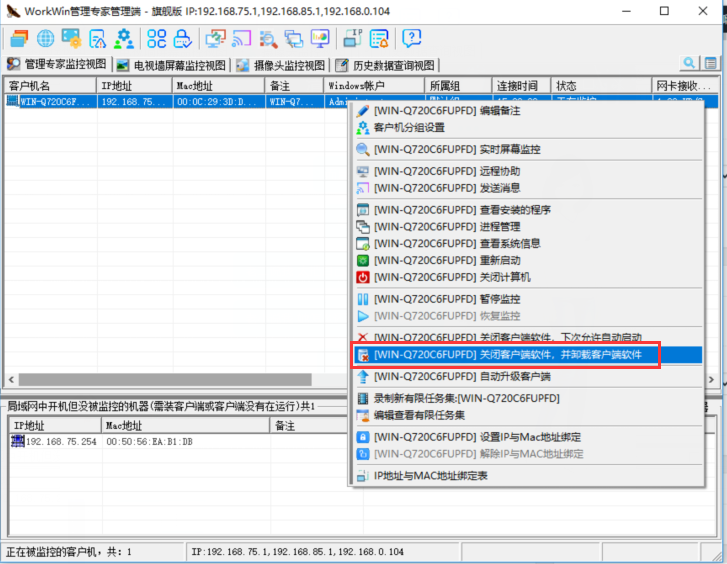Switch to 历史数据查询视图 tab
Image resolution: width=727 pixels, height=564 pixels.
pyautogui.click(x=386, y=65)
